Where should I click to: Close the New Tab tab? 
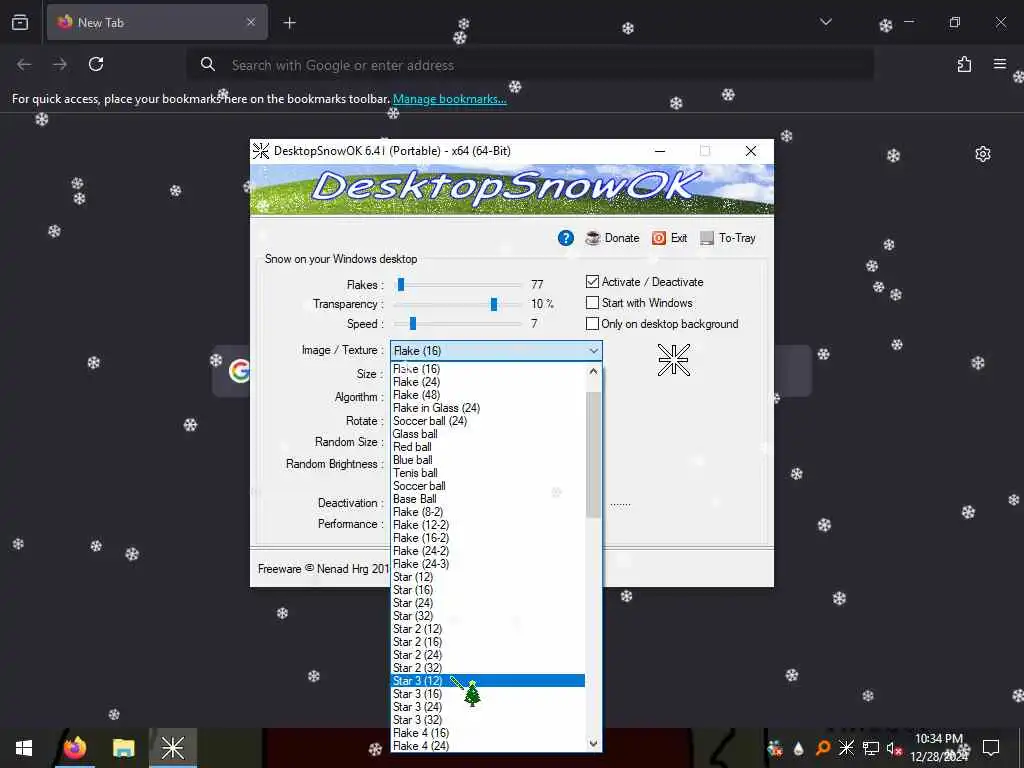(x=251, y=22)
